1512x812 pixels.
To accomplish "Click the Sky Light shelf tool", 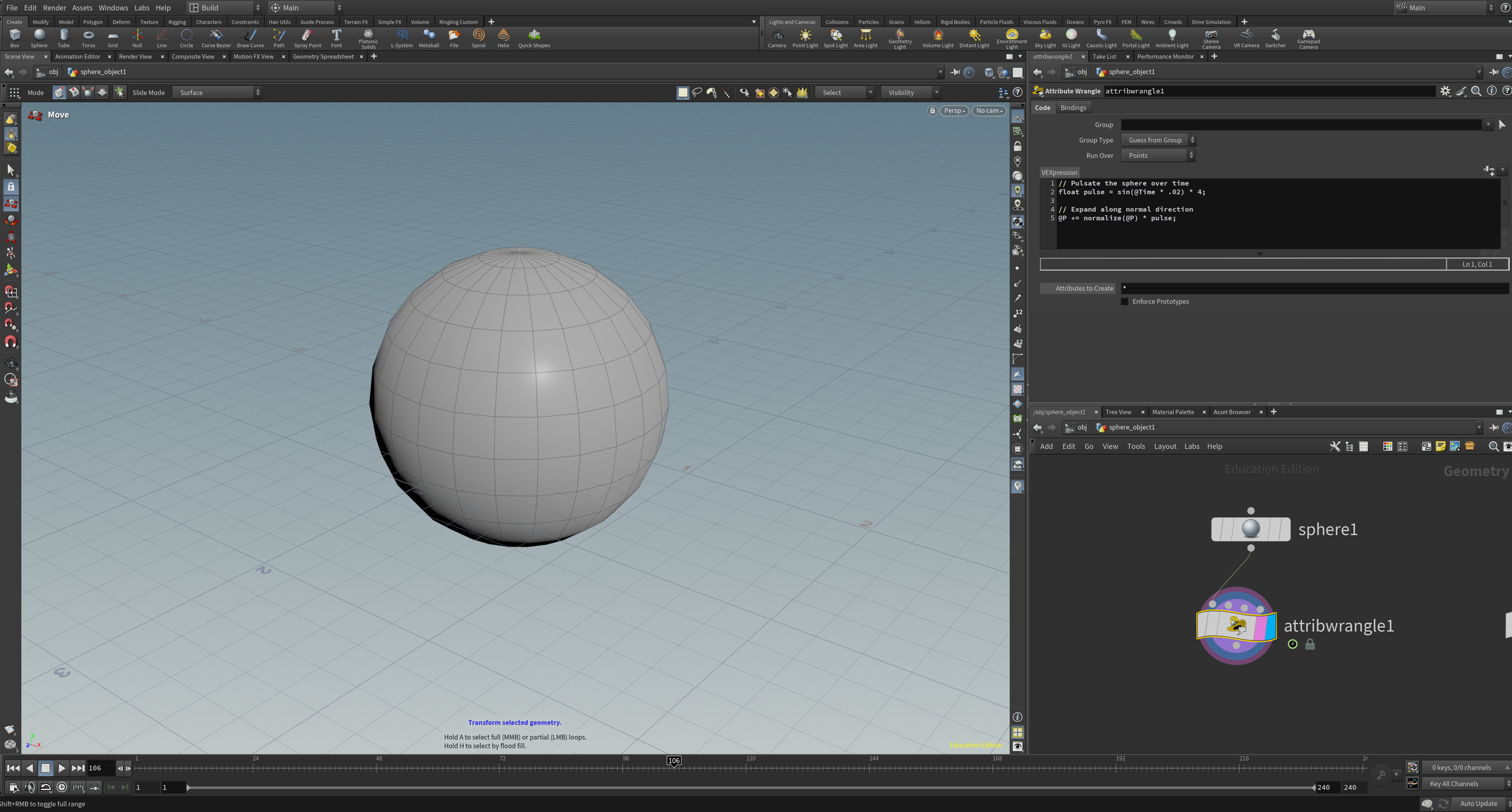I will point(1044,38).
